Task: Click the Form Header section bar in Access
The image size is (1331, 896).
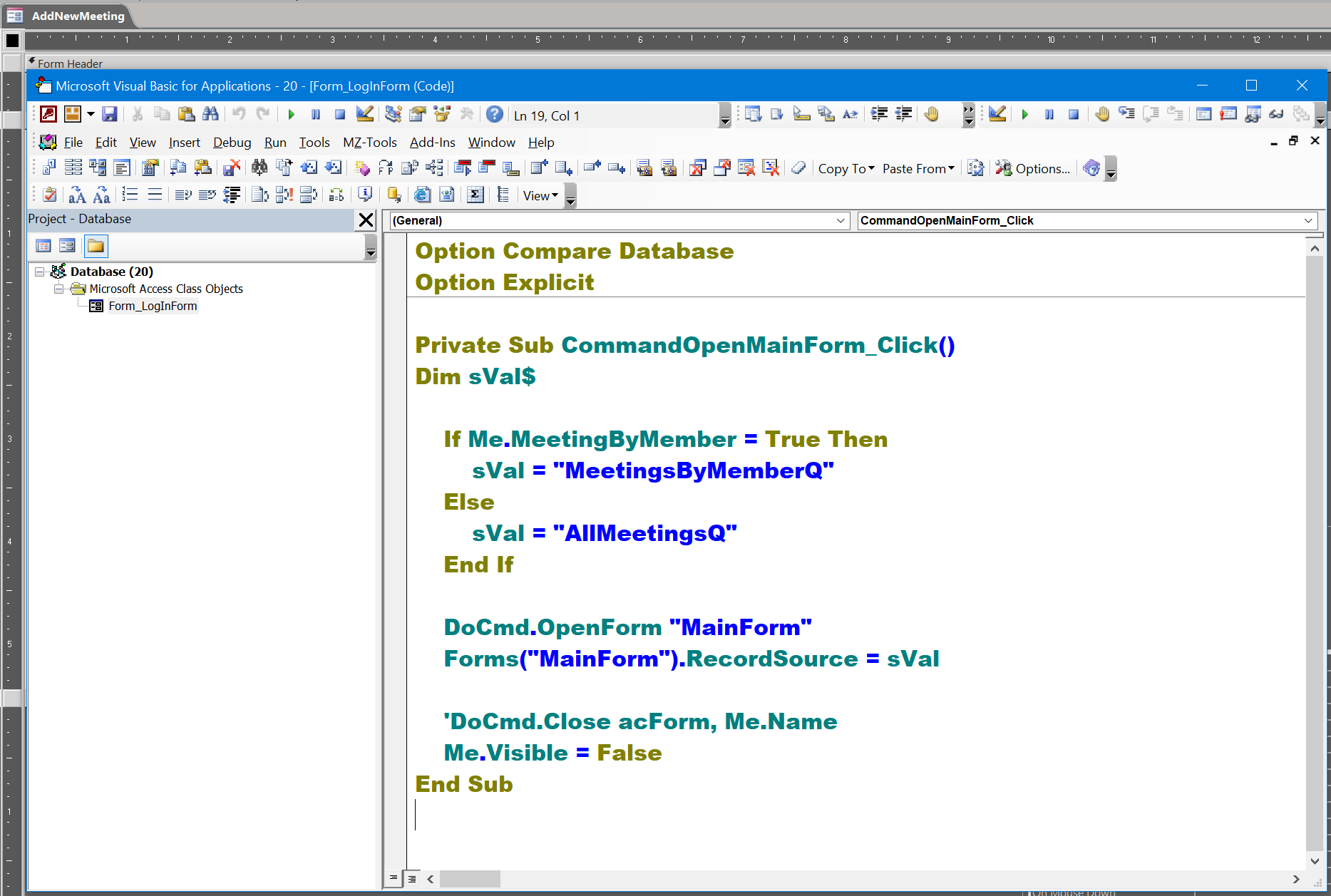Action: click(x=677, y=63)
